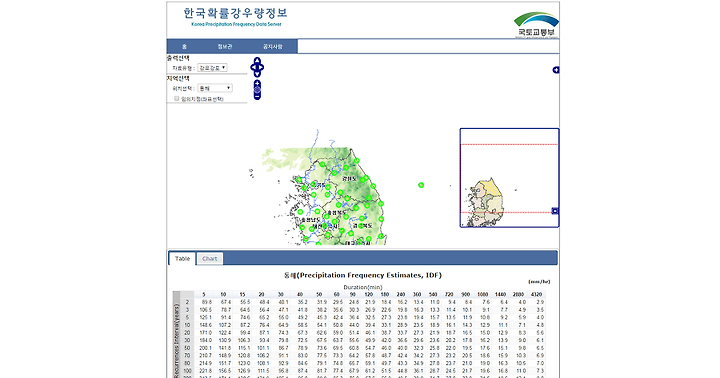The width and height of the screenshot is (720, 378).
Task: Switch to the Chart tab
Action: pos(210,259)
